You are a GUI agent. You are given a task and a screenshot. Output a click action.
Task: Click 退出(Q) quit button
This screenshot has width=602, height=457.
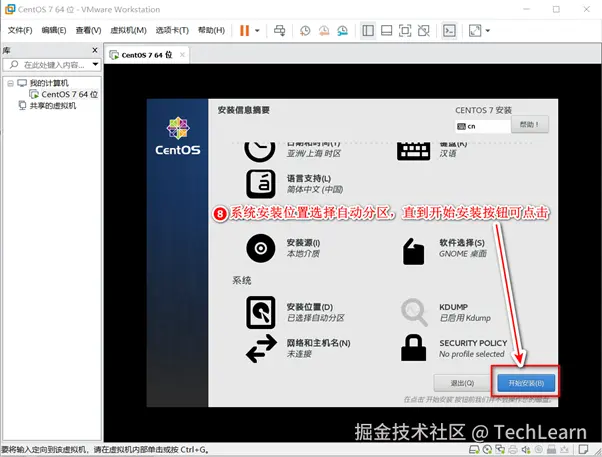(x=462, y=383)
